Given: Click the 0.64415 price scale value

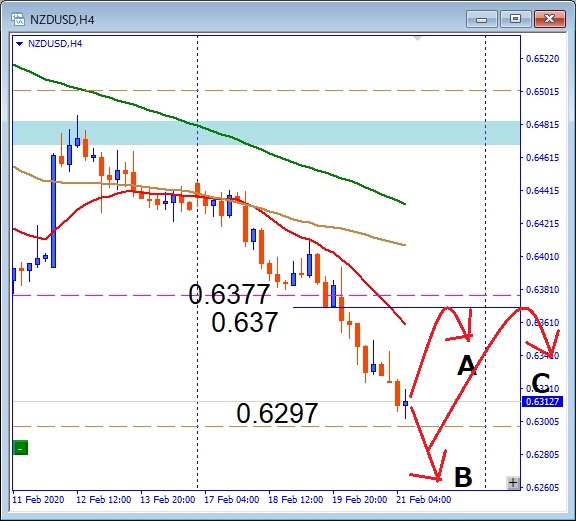Looking at the screenshot, I should (x=543, y=190).
